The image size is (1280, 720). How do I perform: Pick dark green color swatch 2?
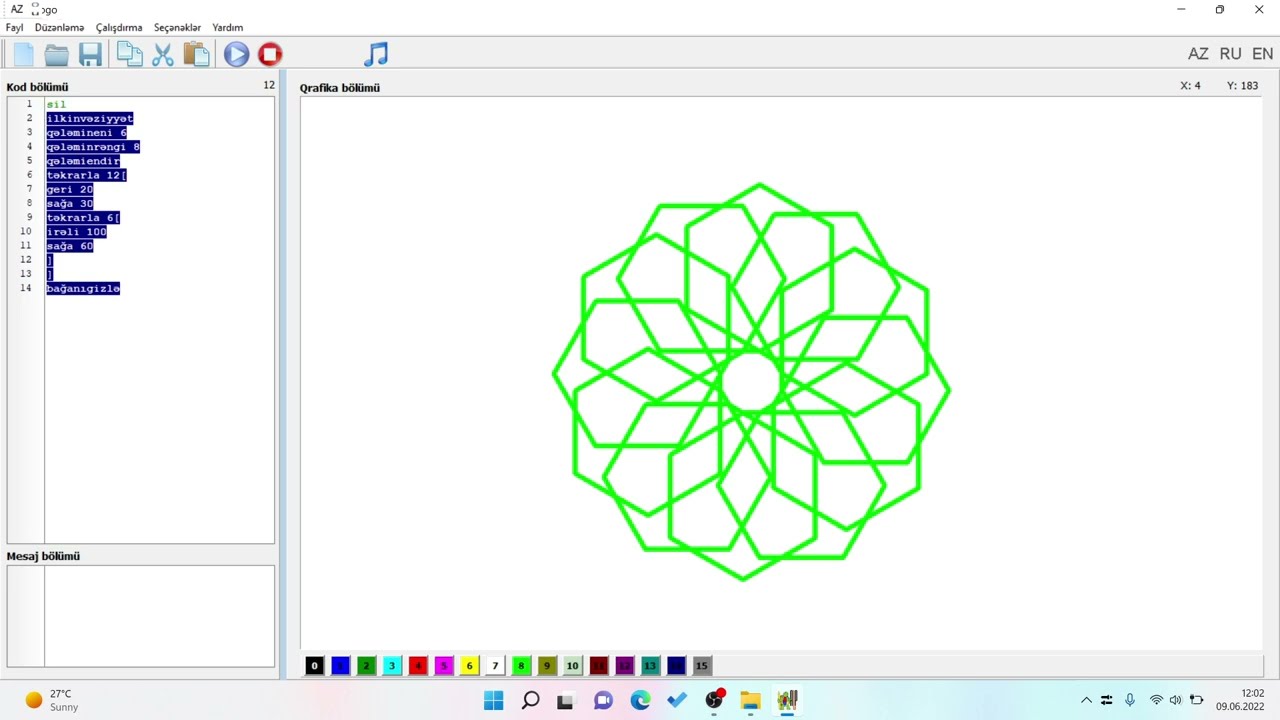pos(366,665)
